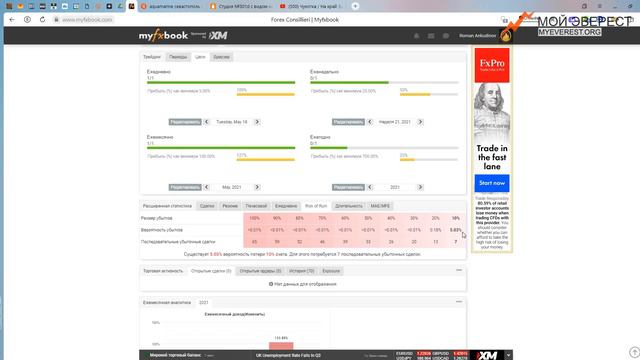Screen dimensions: 640x360
Task: Open the Почасовой statistics tab
Action: point(256,206)
